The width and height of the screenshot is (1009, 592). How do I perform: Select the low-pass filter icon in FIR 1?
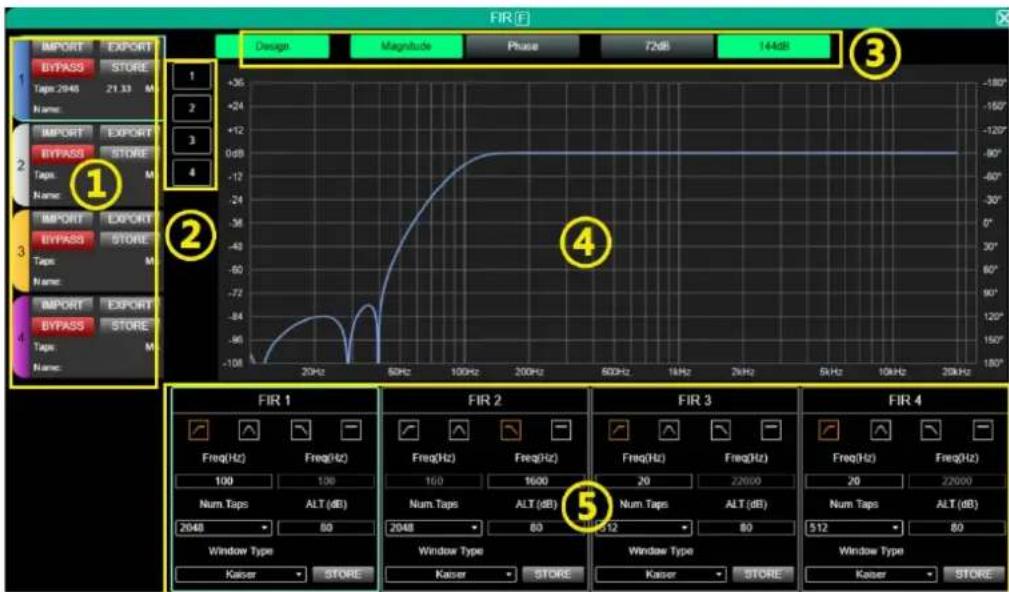coord(301,430)
